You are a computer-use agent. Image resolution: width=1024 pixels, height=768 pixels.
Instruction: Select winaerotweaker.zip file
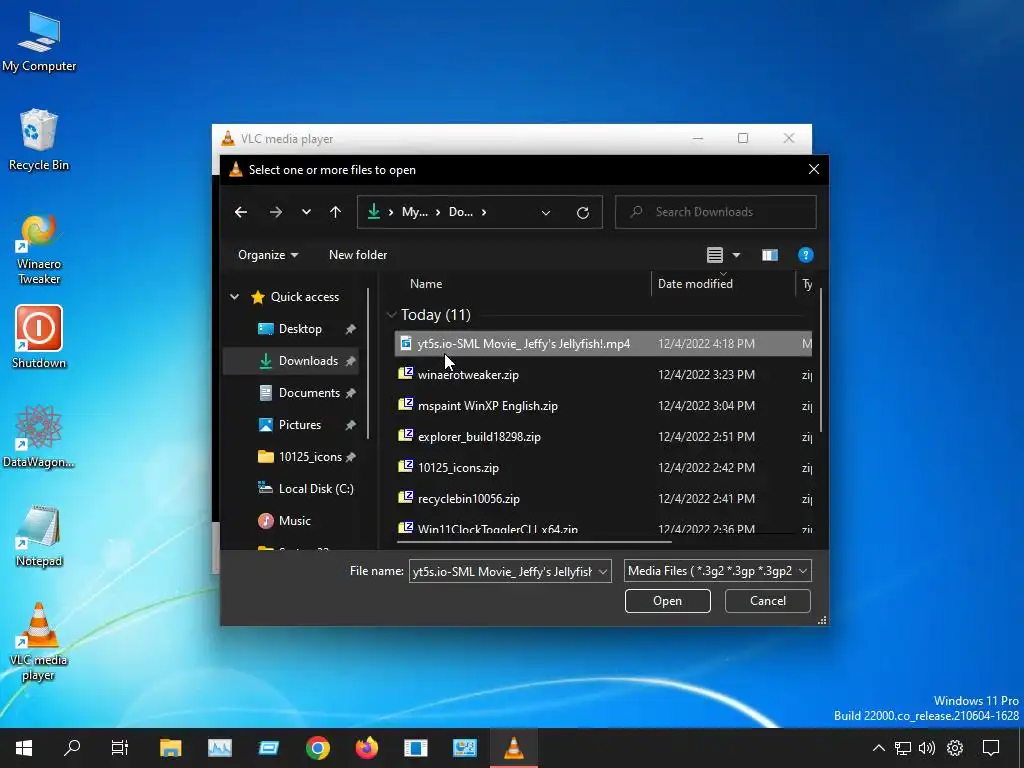pyautogui.click(x=468, y=375)
